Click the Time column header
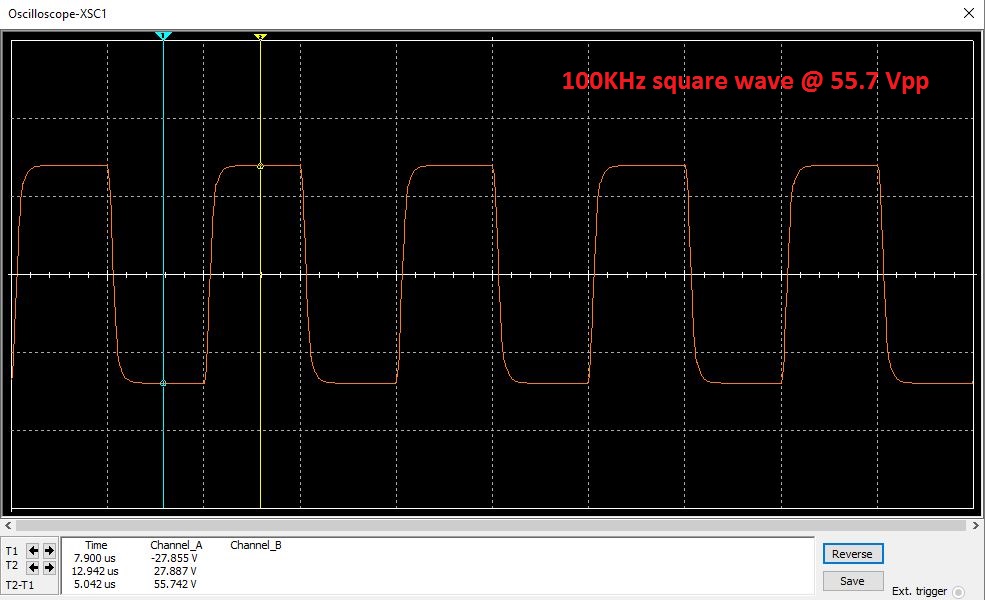Image resolution: width=985 pixels, height=600 pixels. [x=96, y=545]
